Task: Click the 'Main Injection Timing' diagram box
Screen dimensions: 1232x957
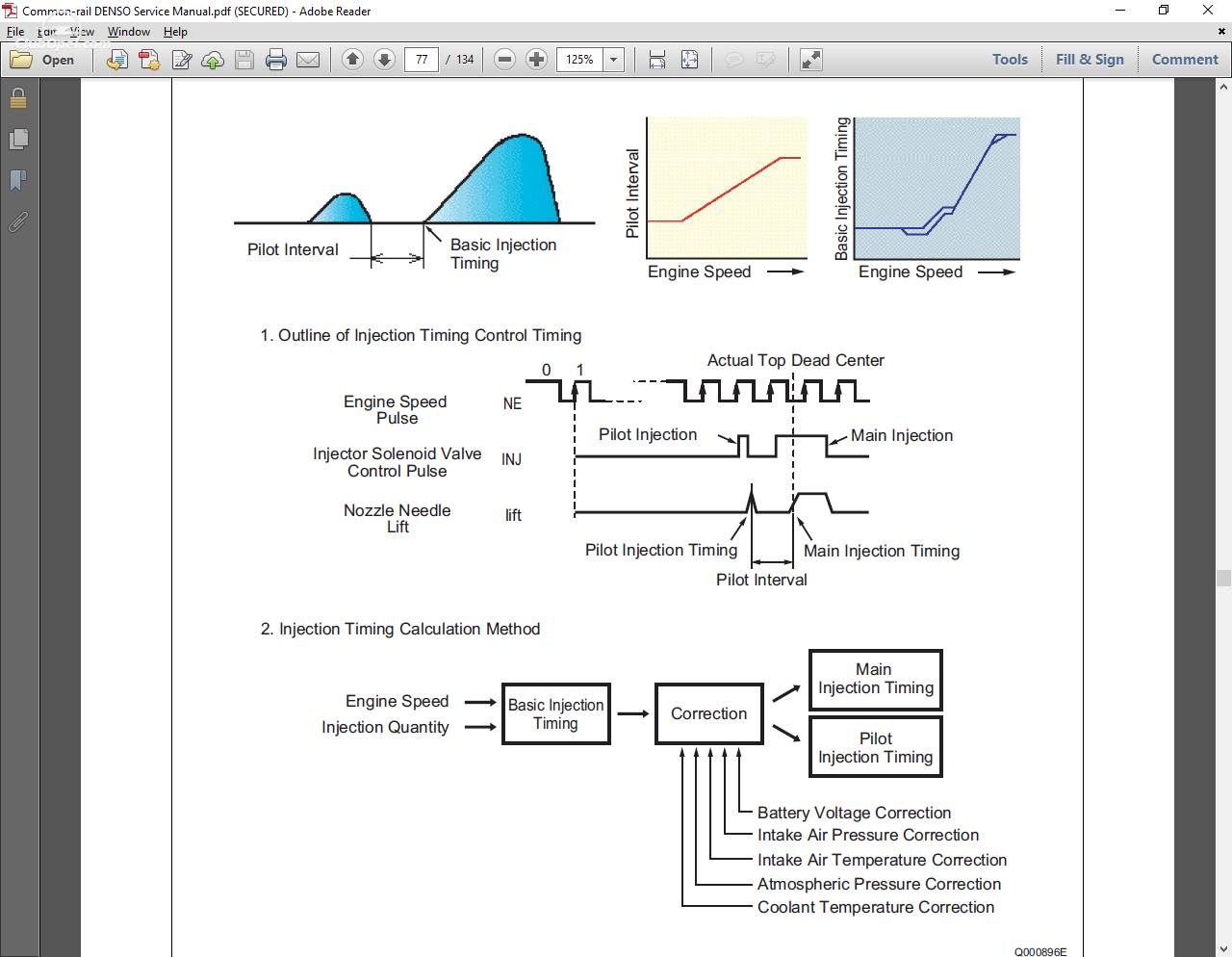Action: (x=876, y=679)
